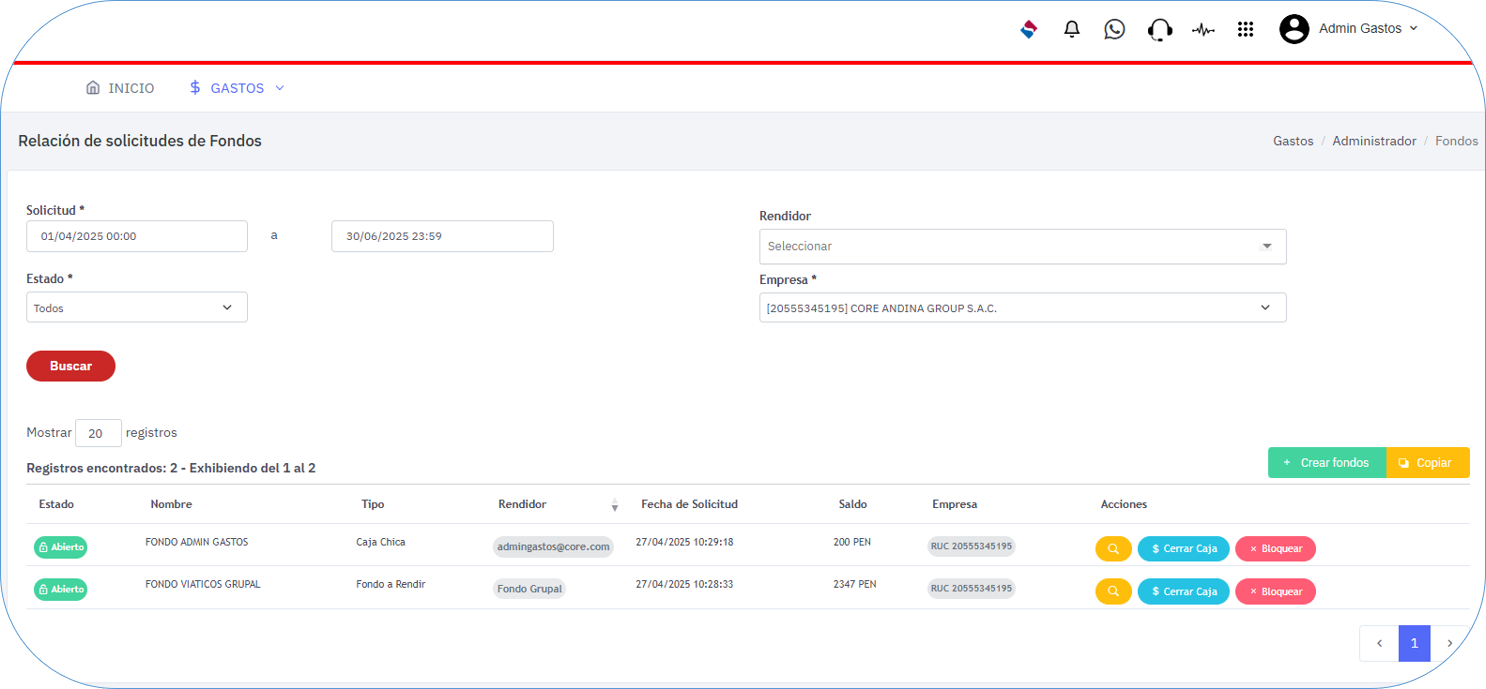Click the FONDO ADMIN GASTOS name cell

coord(197,542)
